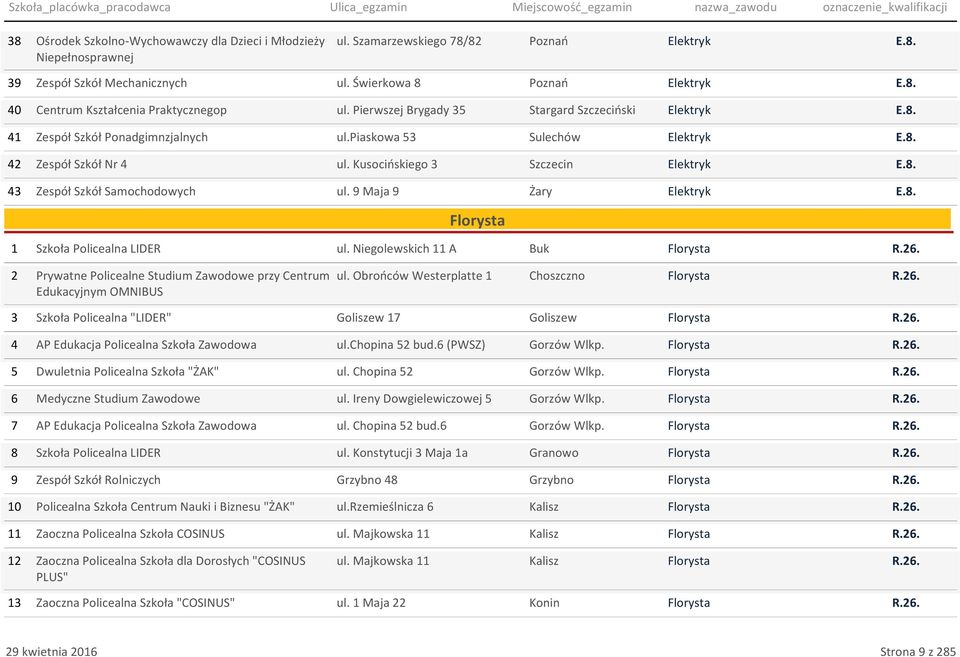This screenshot has height=657, width=960.
Task: Click the Ulica_egzamin column header
Action: coord(369,7)
